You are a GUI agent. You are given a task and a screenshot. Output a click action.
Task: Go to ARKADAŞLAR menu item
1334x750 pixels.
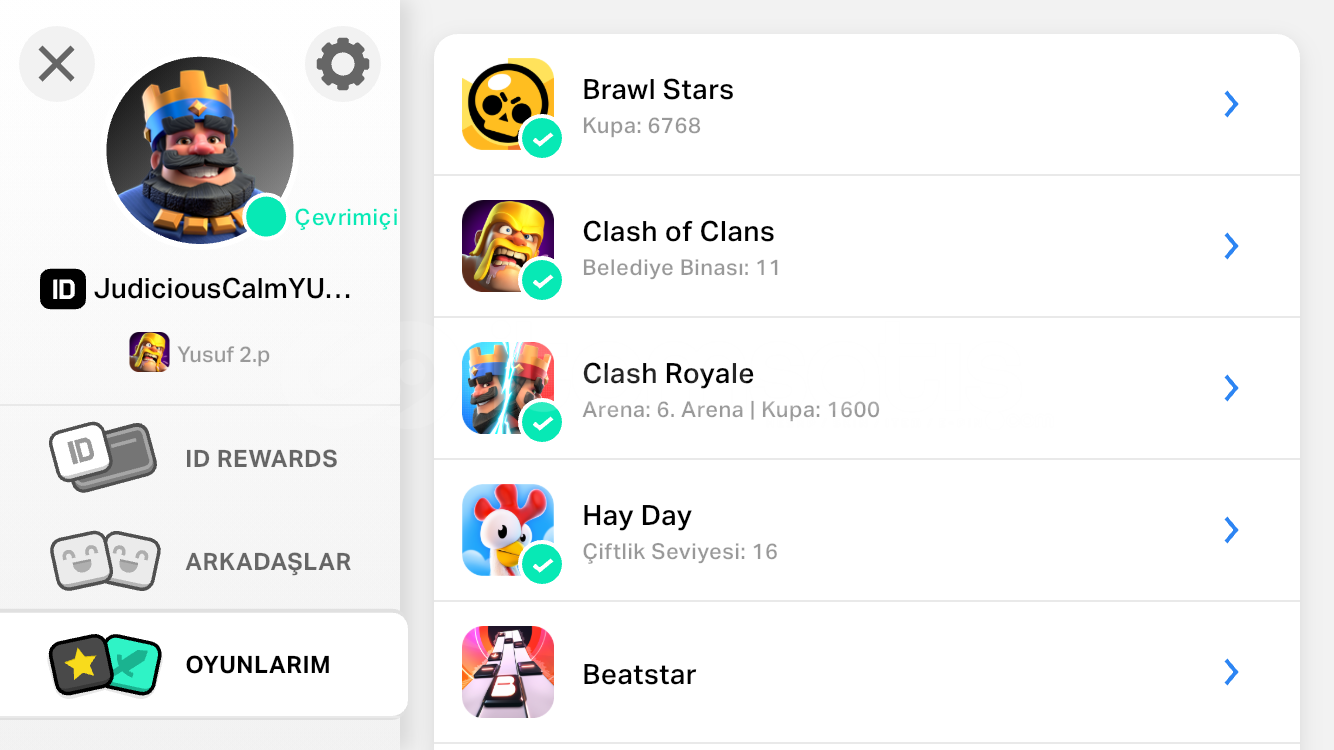268,561
